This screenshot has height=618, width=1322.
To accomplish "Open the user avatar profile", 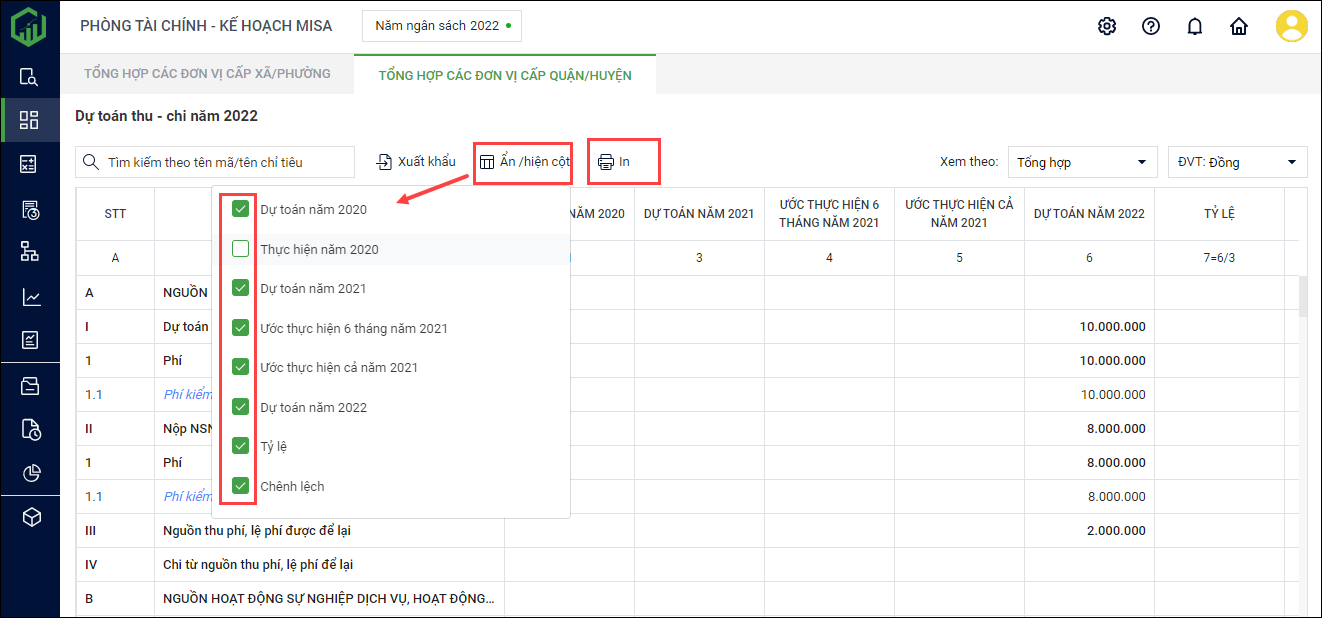I will tap(1291, 26).
